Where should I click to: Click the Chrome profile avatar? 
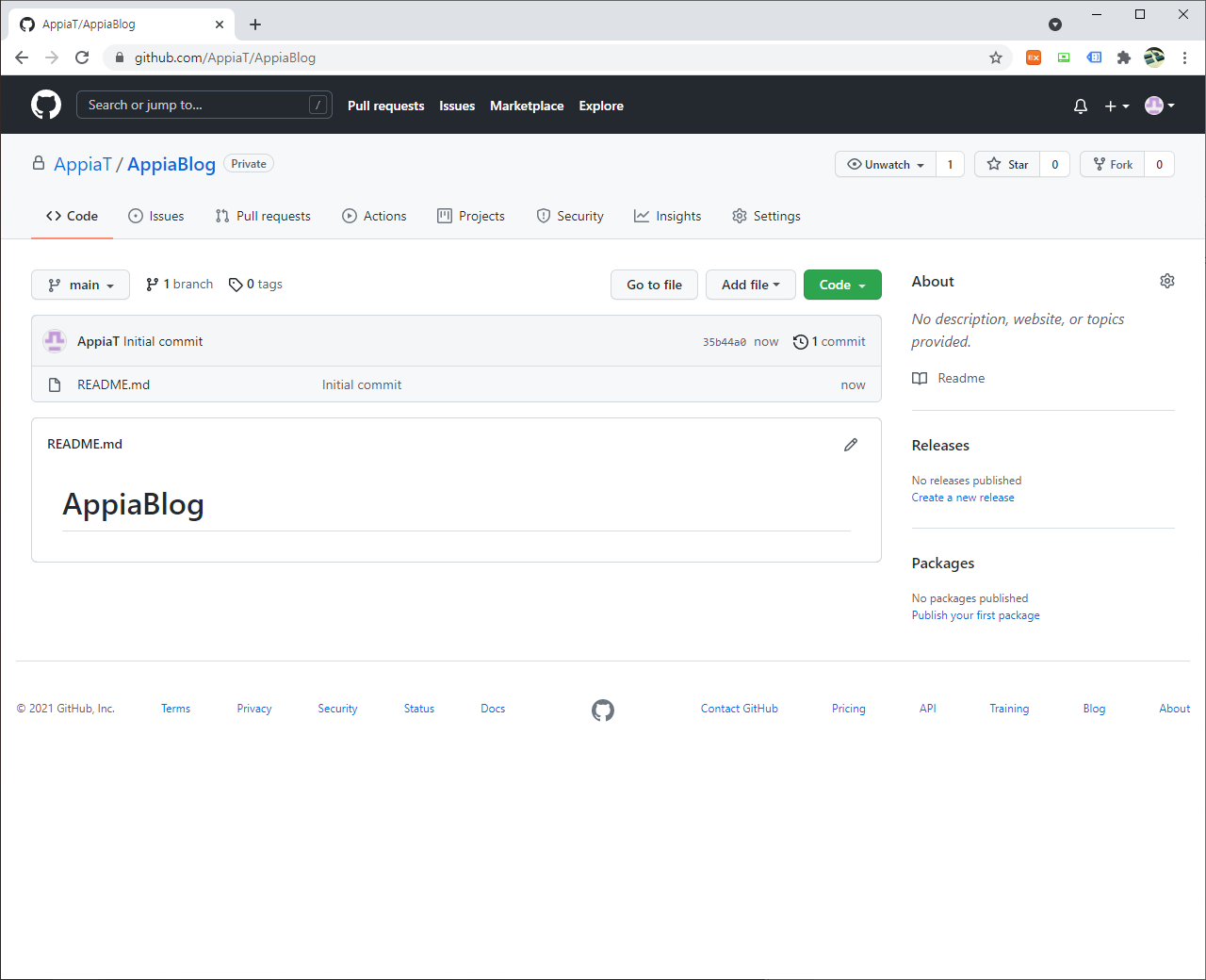[1154, 57]
